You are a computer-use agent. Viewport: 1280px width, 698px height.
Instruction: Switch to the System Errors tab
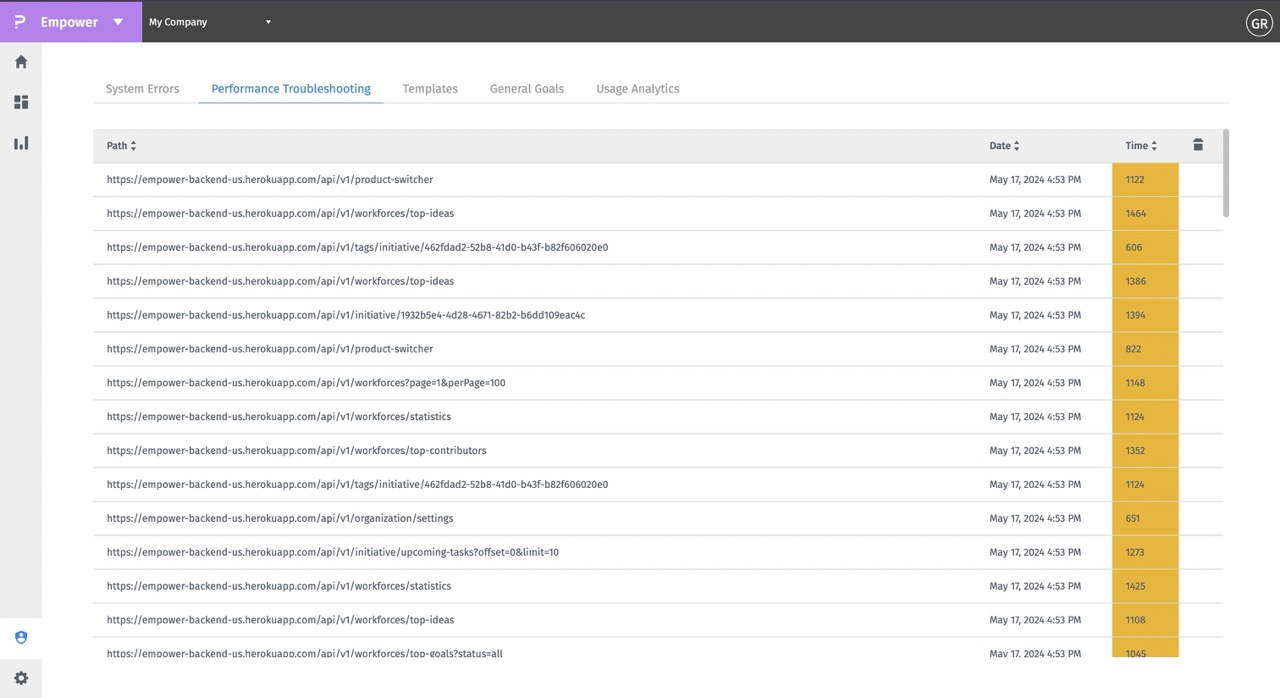pyautogui.click(x=142, y=89)
